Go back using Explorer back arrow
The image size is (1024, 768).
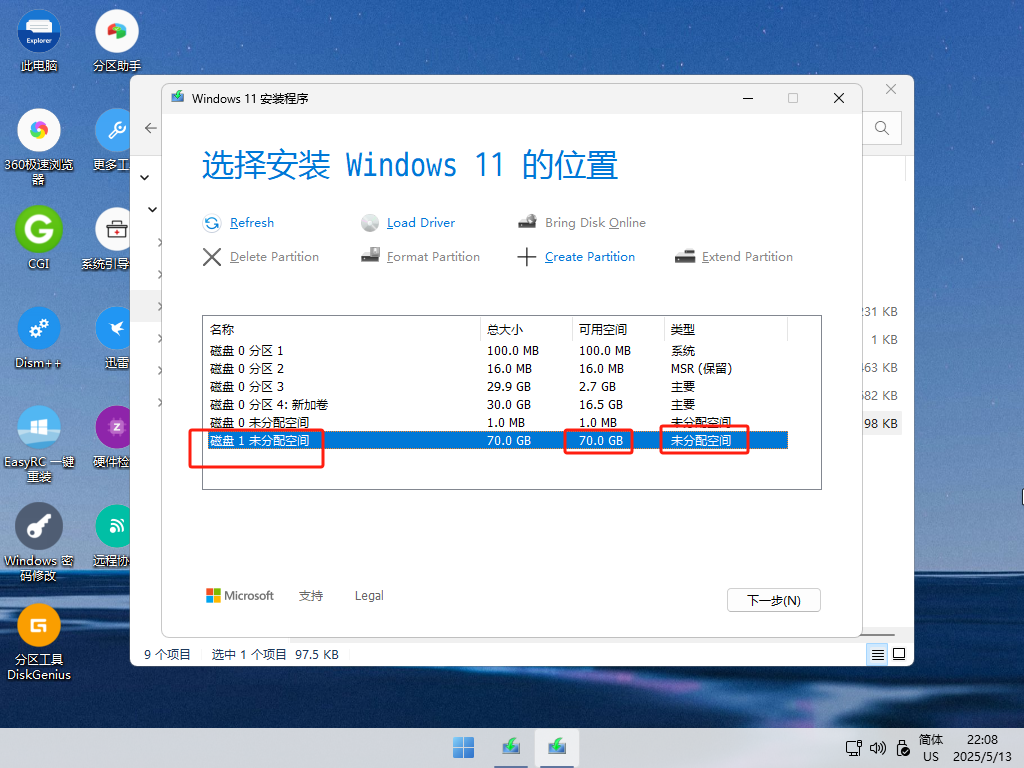pos(151,128)
